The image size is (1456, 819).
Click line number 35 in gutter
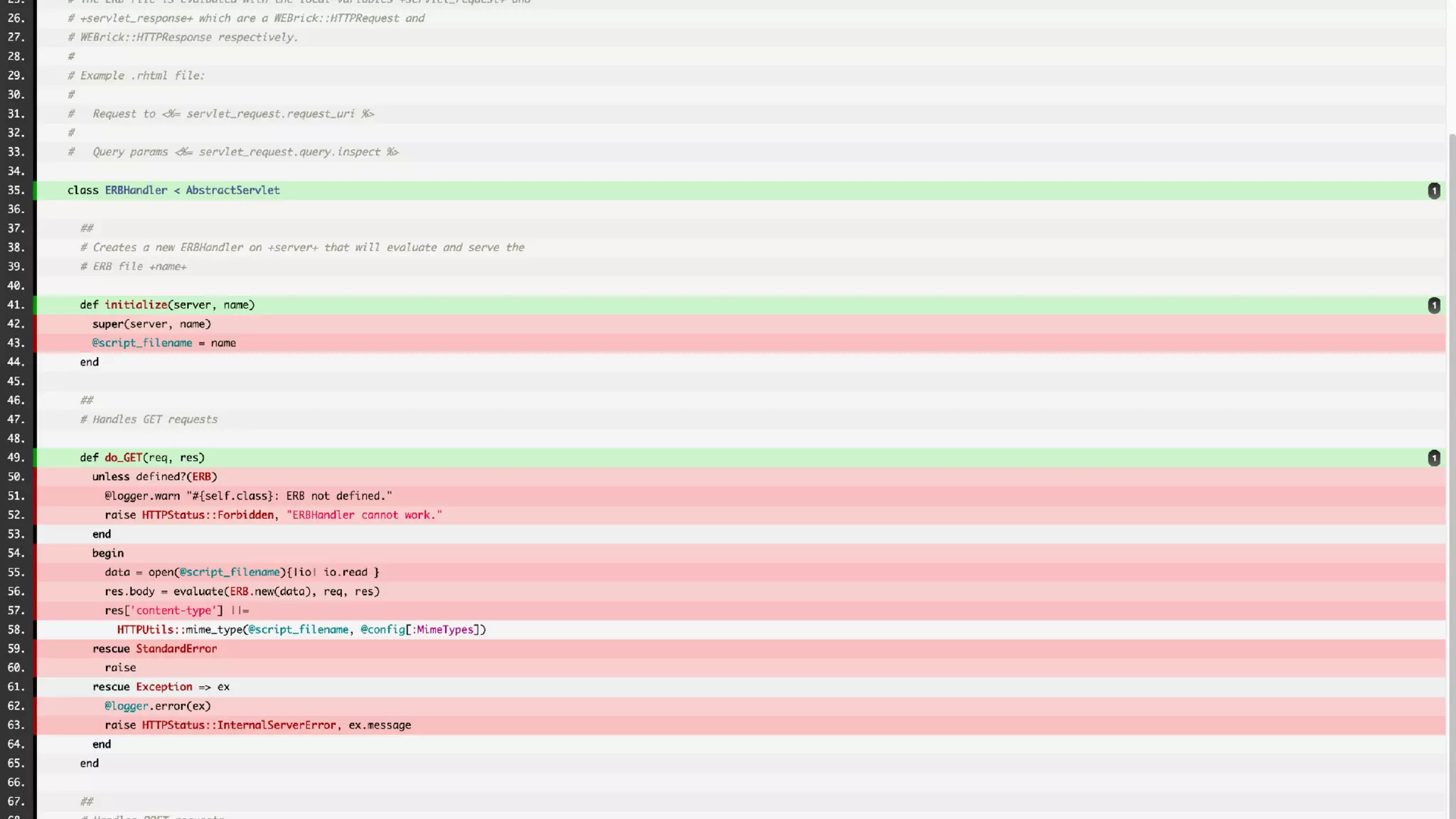pyautogui.click(x=16, y=191)
